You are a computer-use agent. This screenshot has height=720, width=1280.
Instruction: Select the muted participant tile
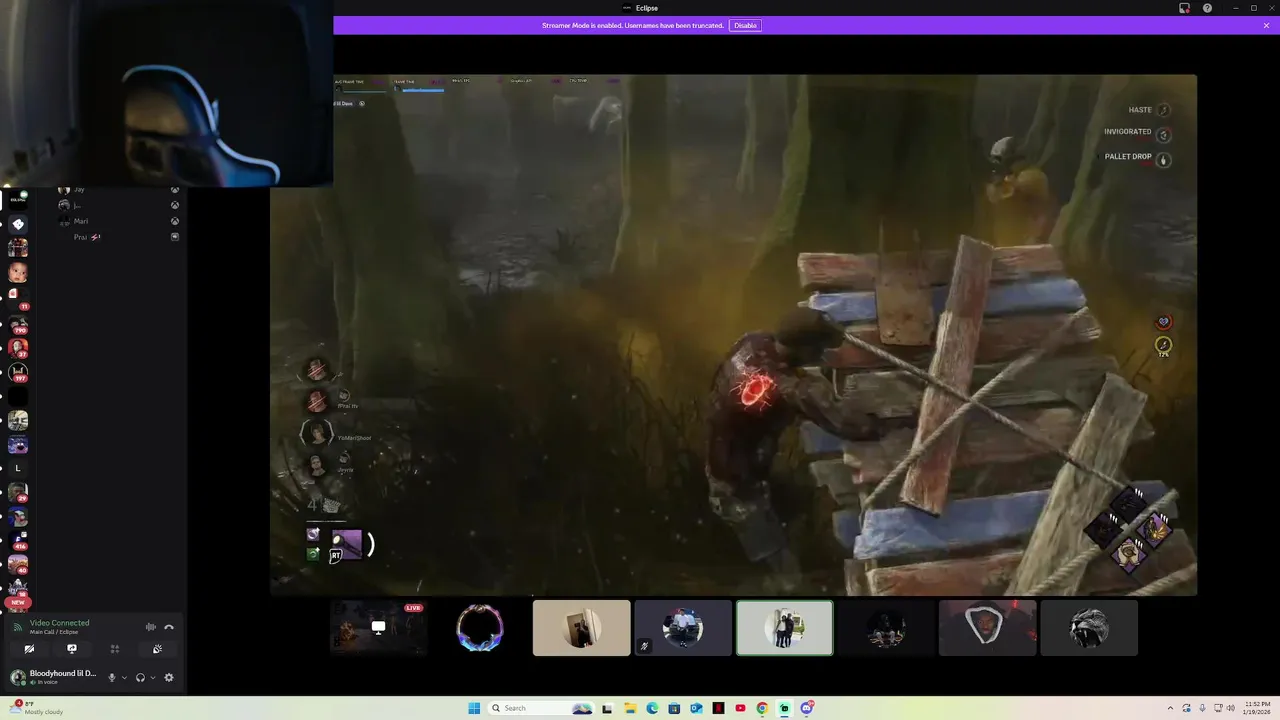(683, 628)
